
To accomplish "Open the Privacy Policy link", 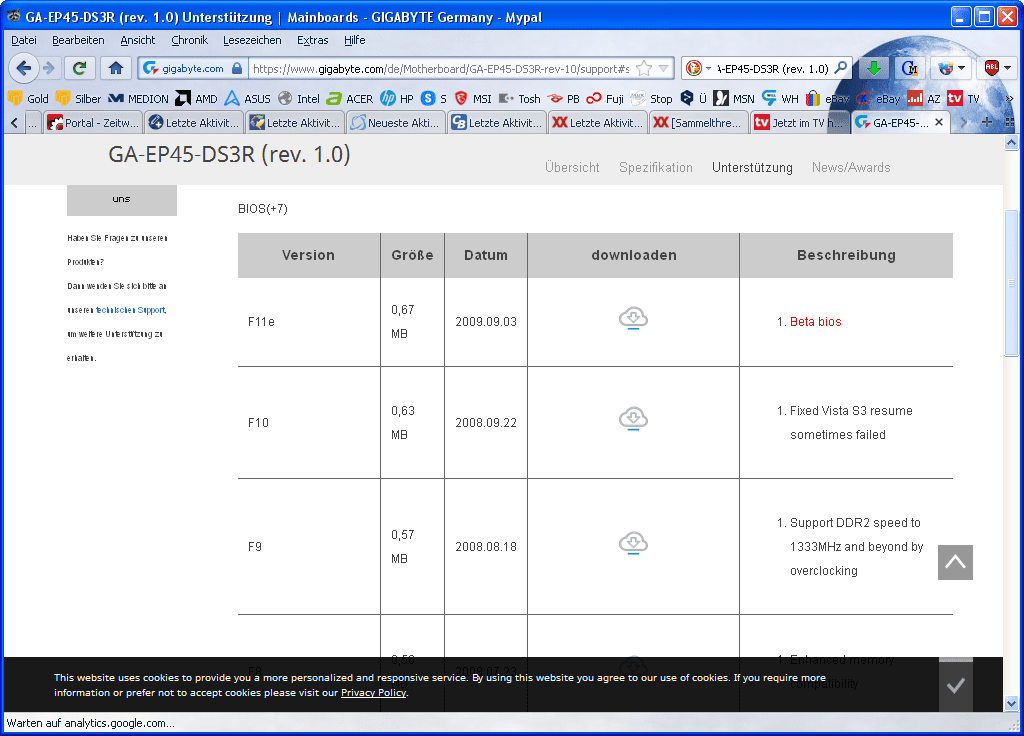I will [x=374, y=693].
